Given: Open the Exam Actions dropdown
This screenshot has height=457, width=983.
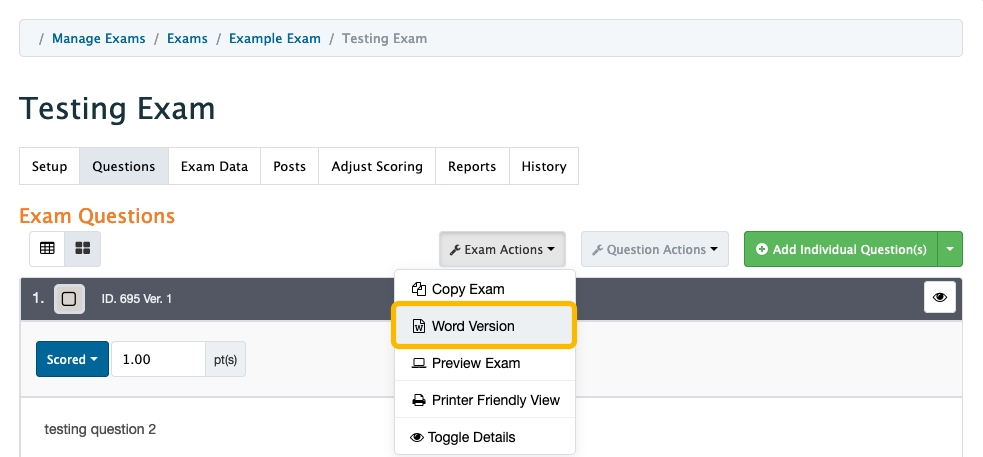Looking at the screenshot, I should pos(502,250).
